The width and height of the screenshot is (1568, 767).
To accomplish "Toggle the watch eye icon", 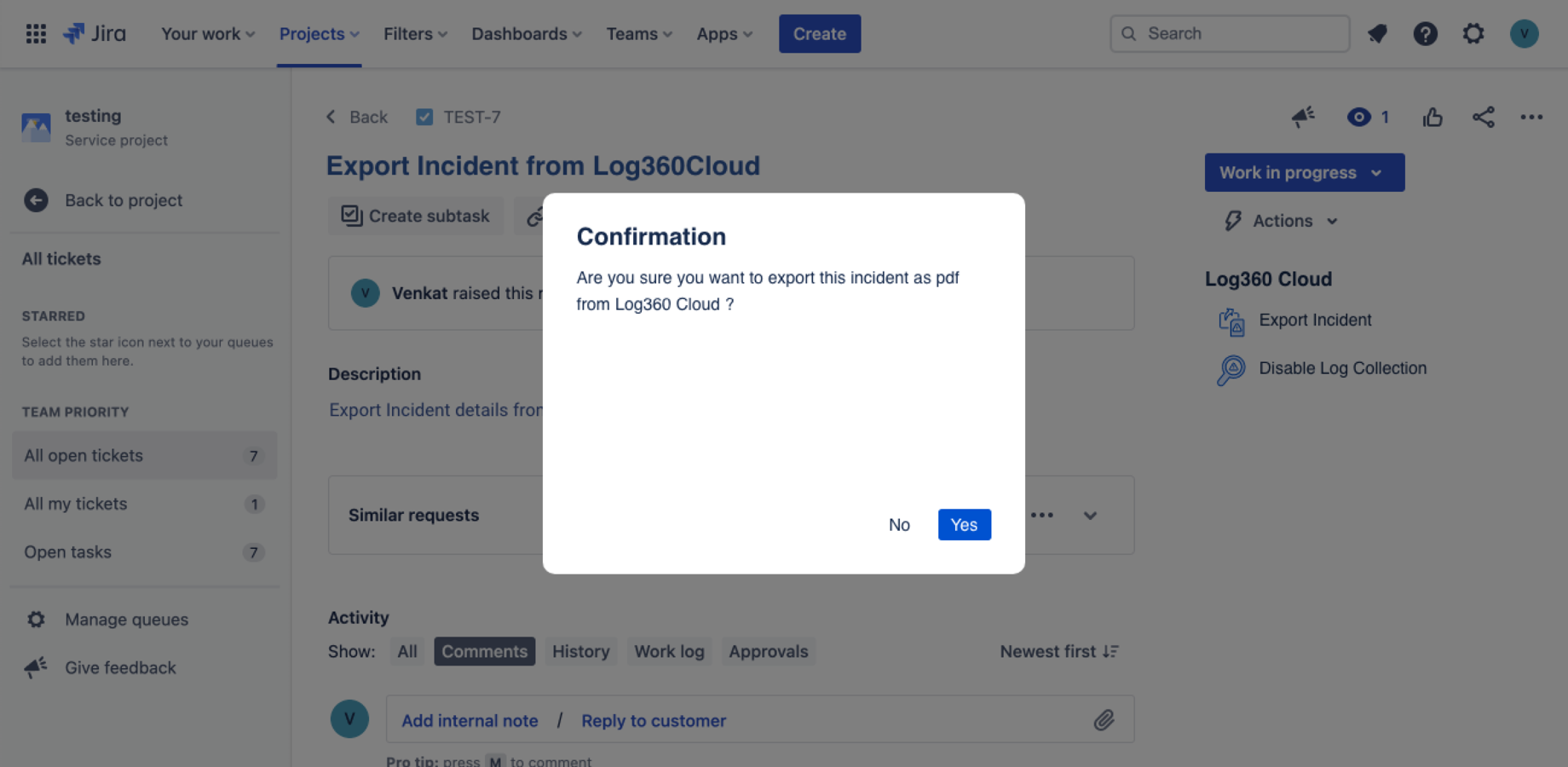I will pos(1359,118).
